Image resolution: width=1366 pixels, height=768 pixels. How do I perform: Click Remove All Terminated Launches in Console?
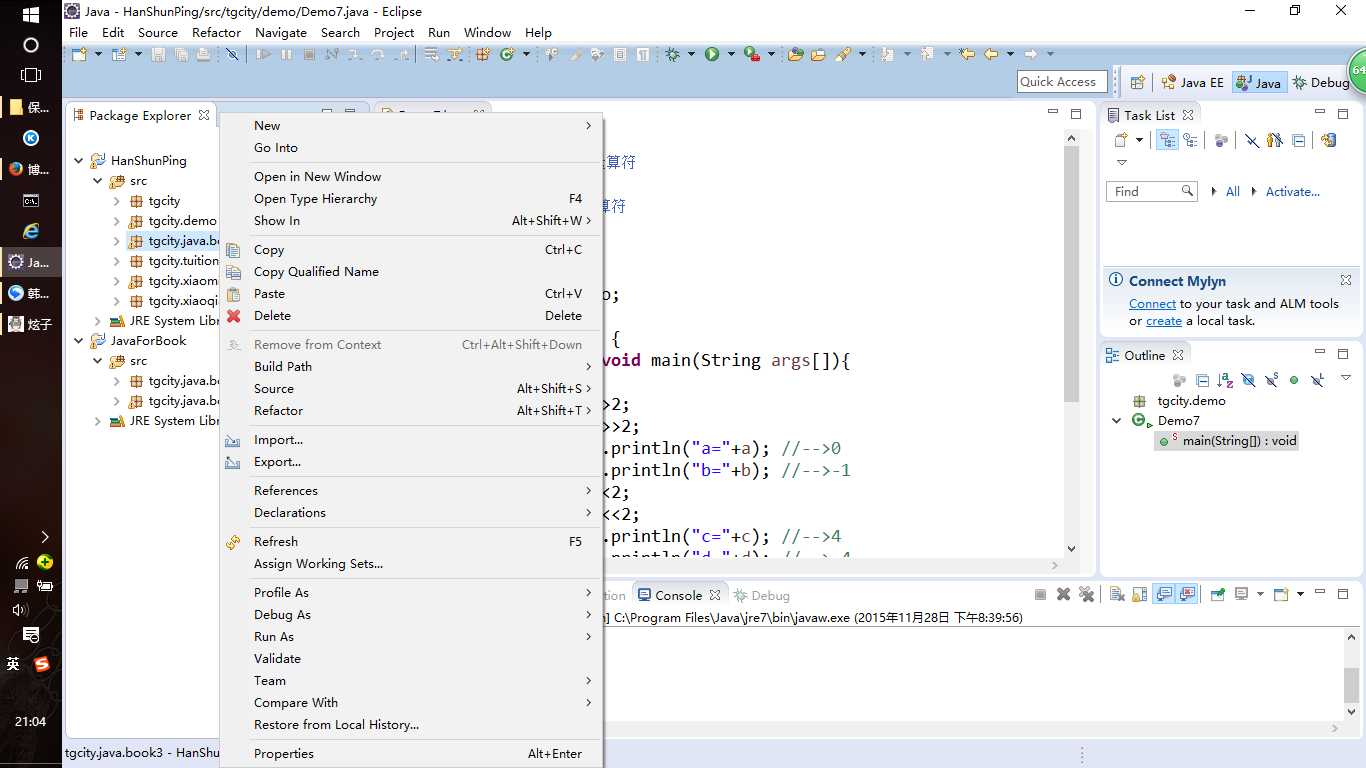[1086, 594]
